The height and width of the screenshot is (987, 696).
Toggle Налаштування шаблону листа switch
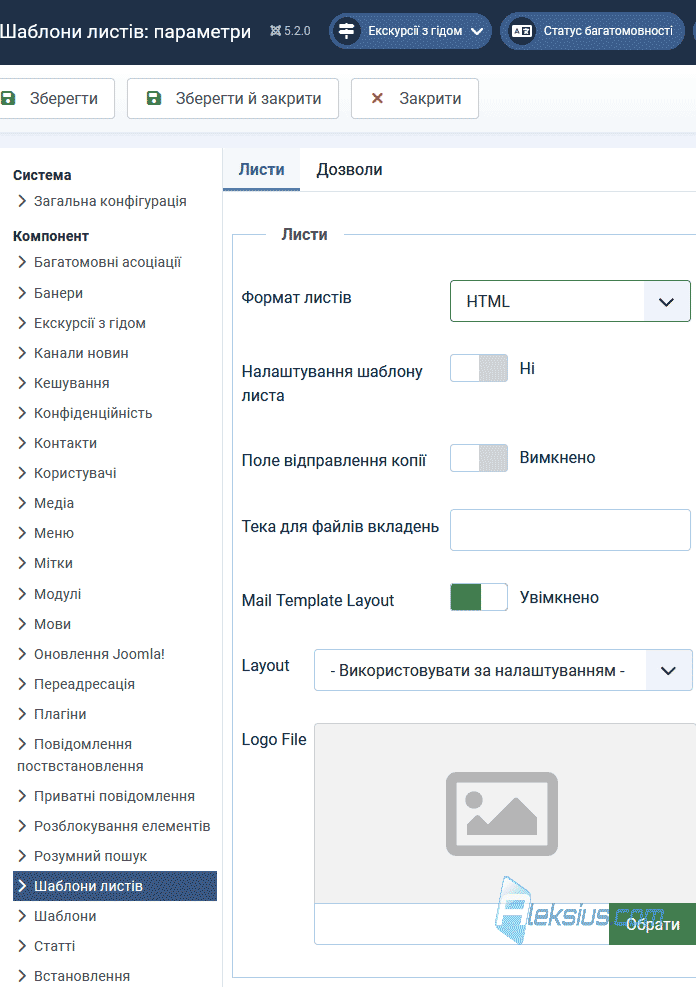(479, 368)
